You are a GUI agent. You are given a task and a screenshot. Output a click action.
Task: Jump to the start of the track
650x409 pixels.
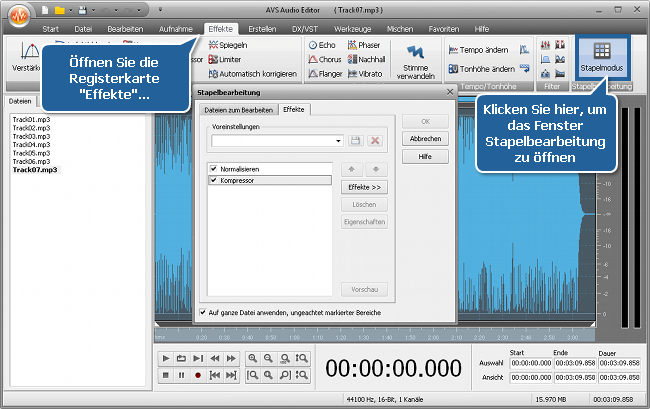(x=215, y=375)
